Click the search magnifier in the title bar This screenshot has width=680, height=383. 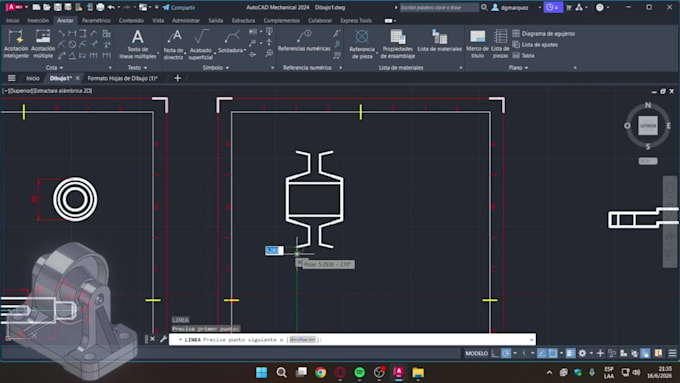pos(484,7)
